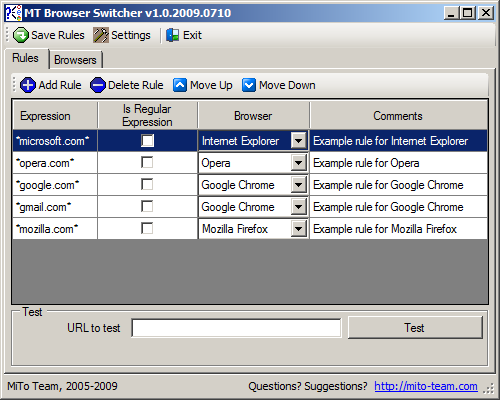The width and height of the screenshot is (500, 400).
Task: Select the *gmail.com* expression cell
Action: coord(55,207)
